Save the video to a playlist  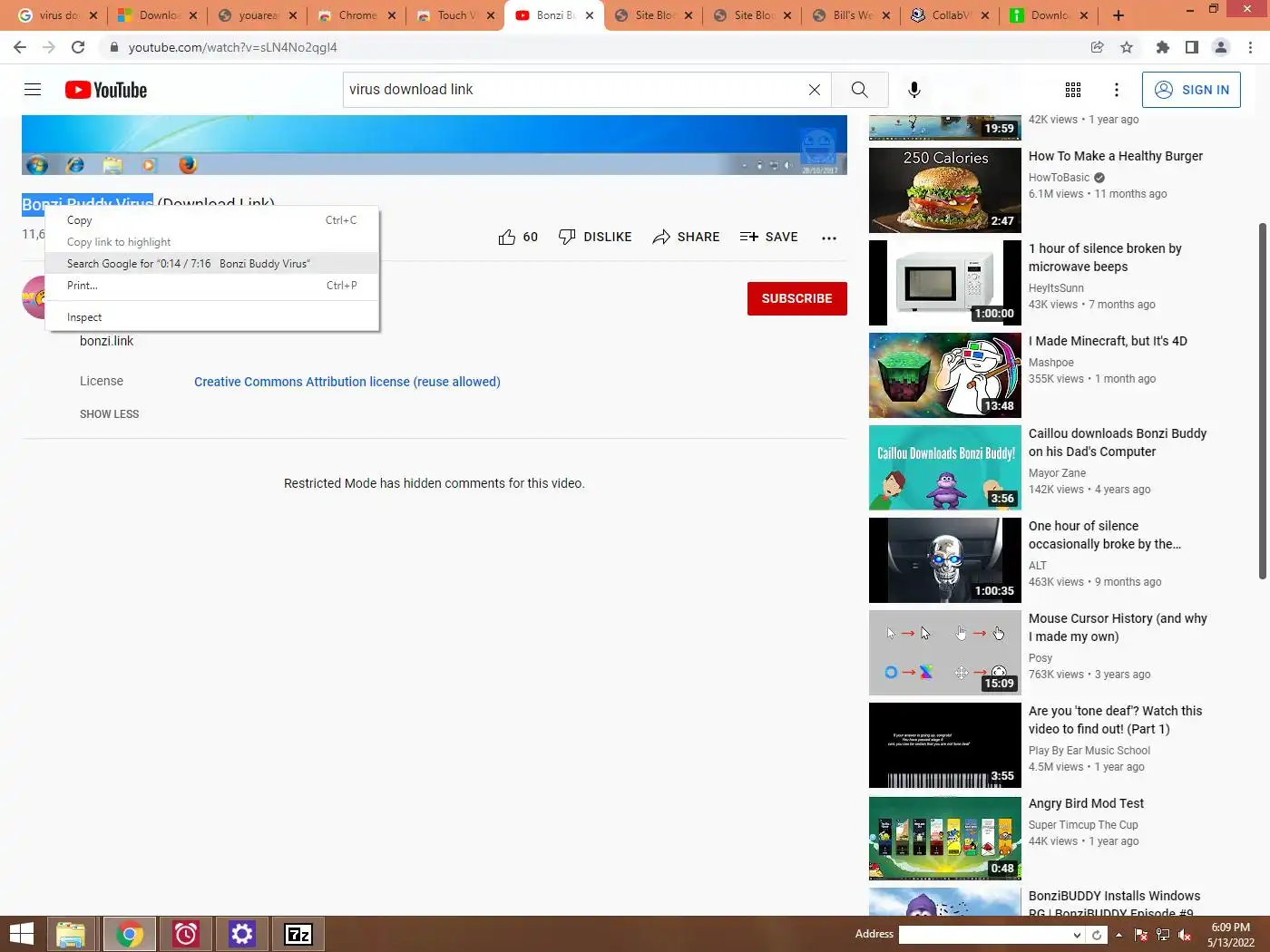768,237
